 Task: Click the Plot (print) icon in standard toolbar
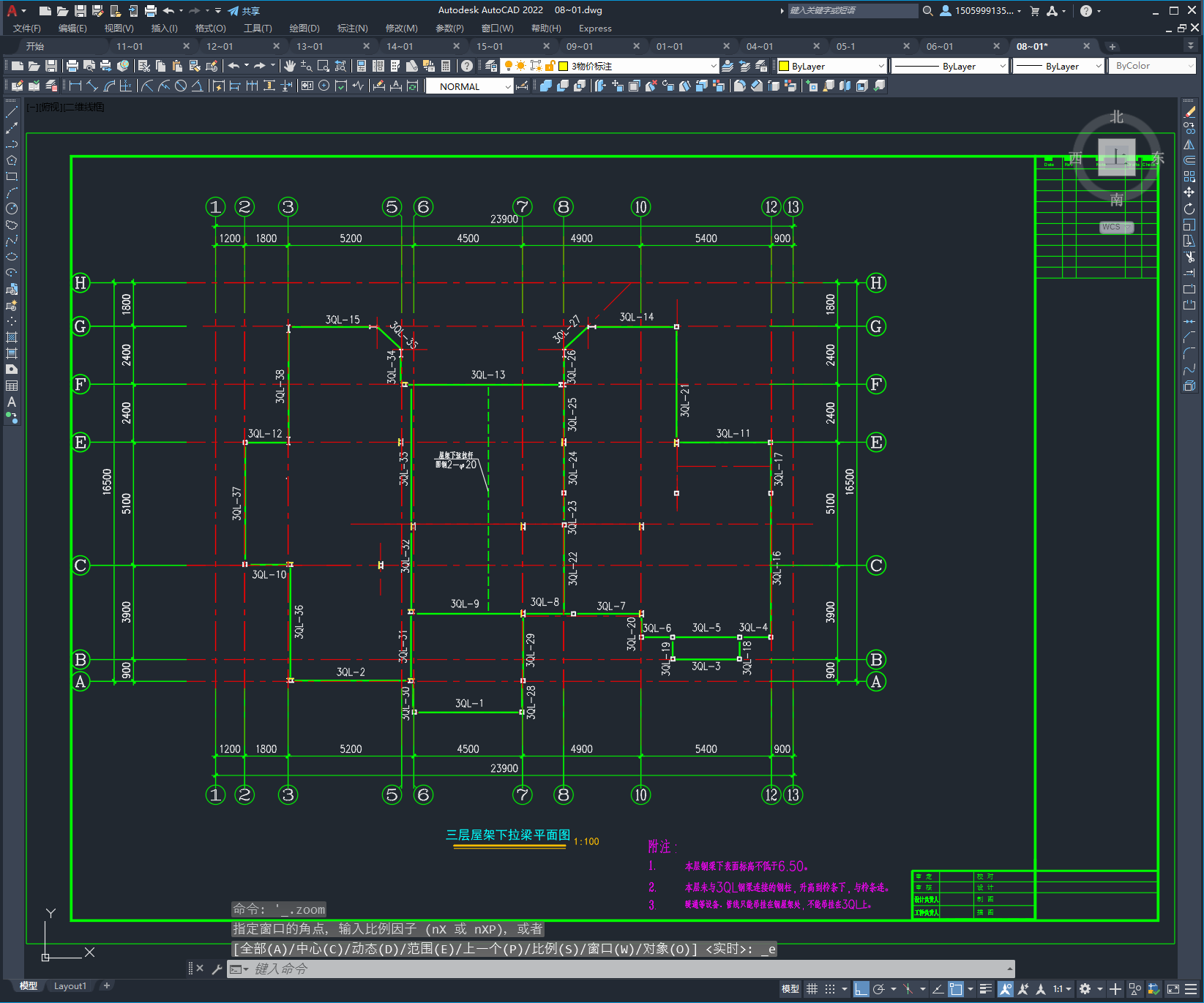pos(72,66)
